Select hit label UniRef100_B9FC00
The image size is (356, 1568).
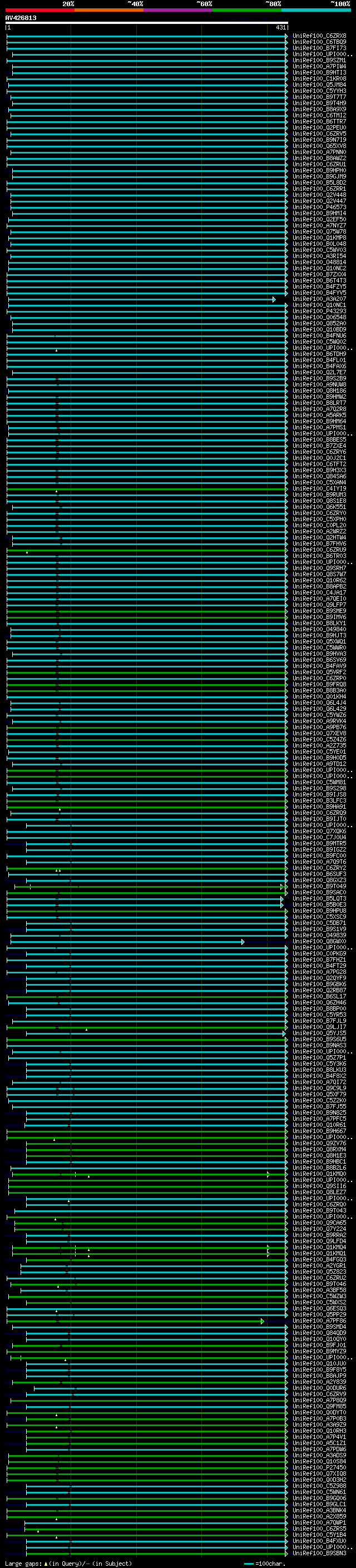click(319, 856)
